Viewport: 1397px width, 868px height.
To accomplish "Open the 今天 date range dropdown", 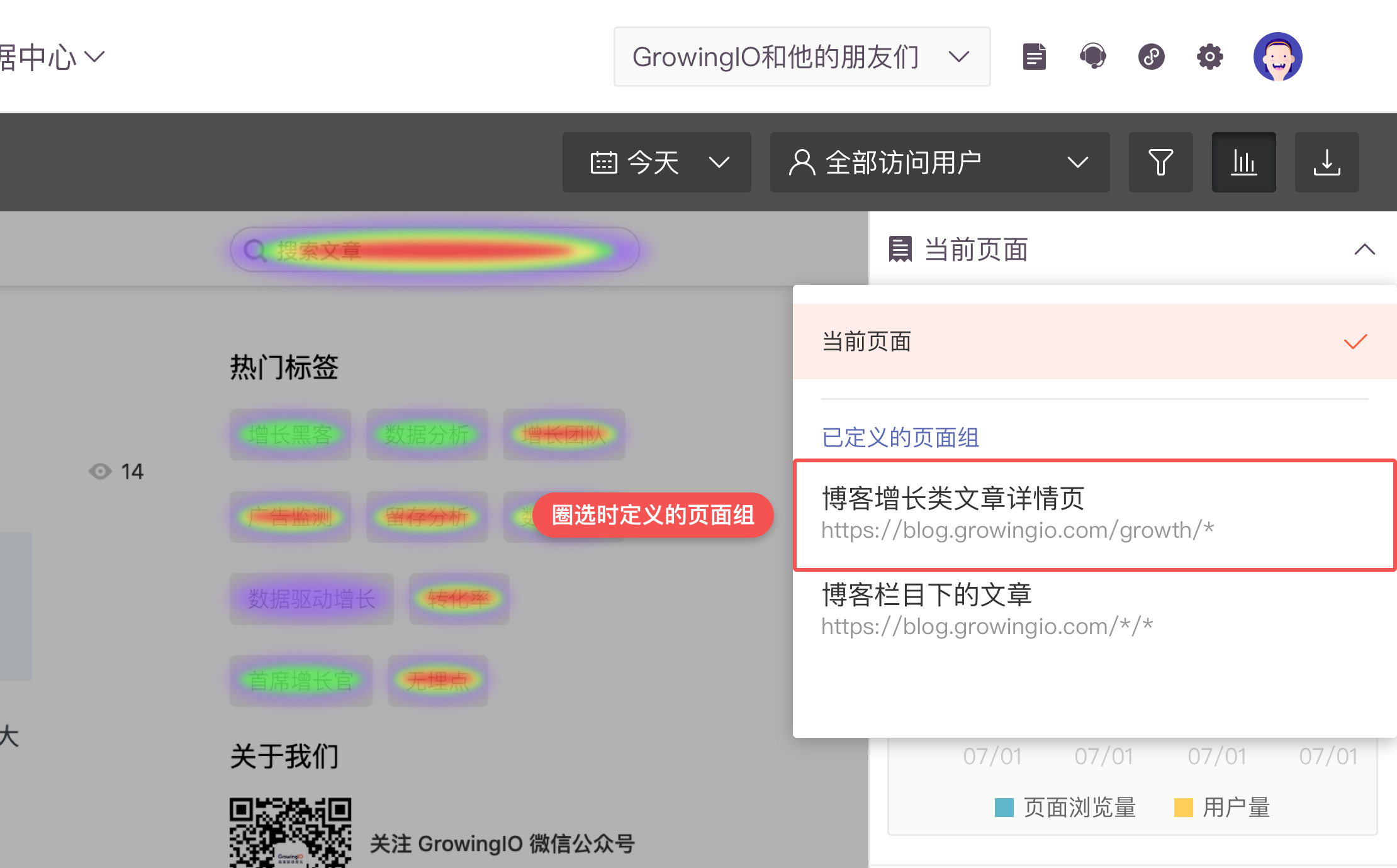I will [656, 162].
